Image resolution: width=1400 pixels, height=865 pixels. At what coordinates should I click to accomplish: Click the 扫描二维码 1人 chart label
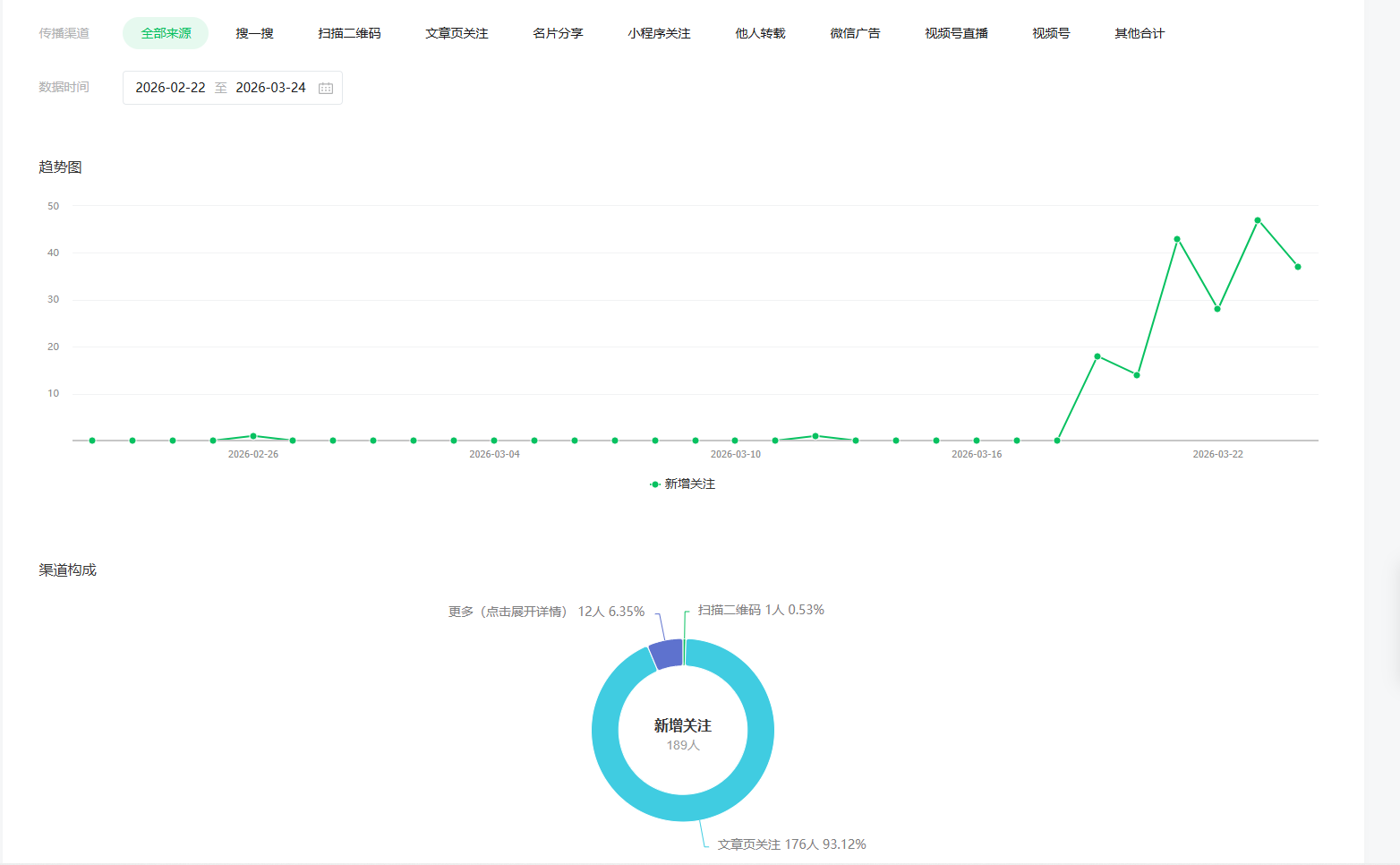(761, 610)
